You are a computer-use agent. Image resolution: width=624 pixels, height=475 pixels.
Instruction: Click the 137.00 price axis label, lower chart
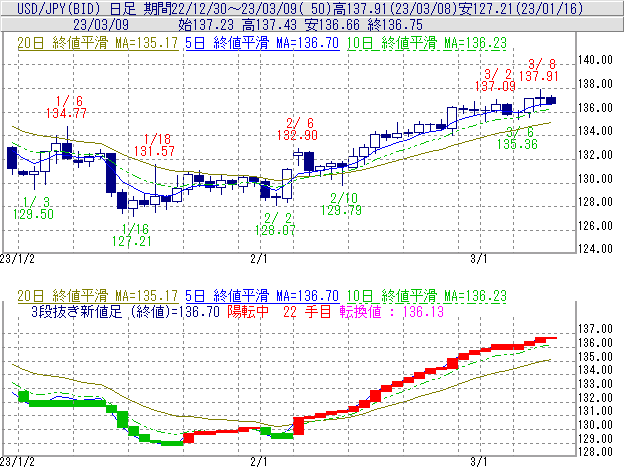pyautogui.click(x=595, y=329)
